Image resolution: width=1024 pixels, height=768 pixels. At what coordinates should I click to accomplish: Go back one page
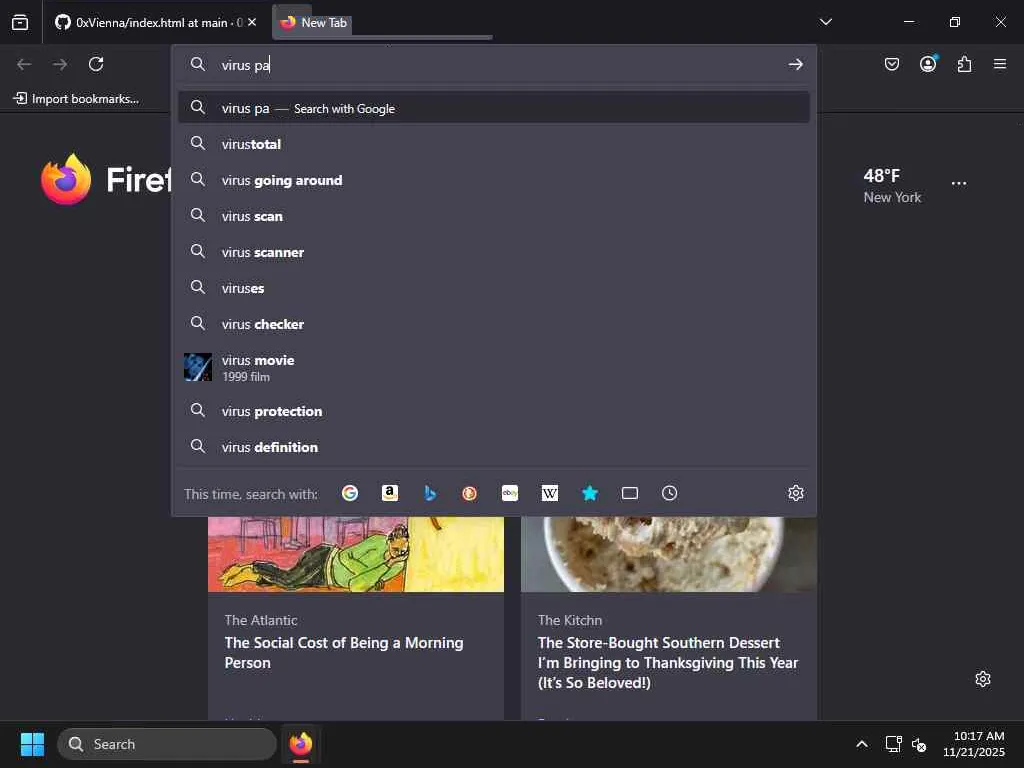tap(24, 64)
